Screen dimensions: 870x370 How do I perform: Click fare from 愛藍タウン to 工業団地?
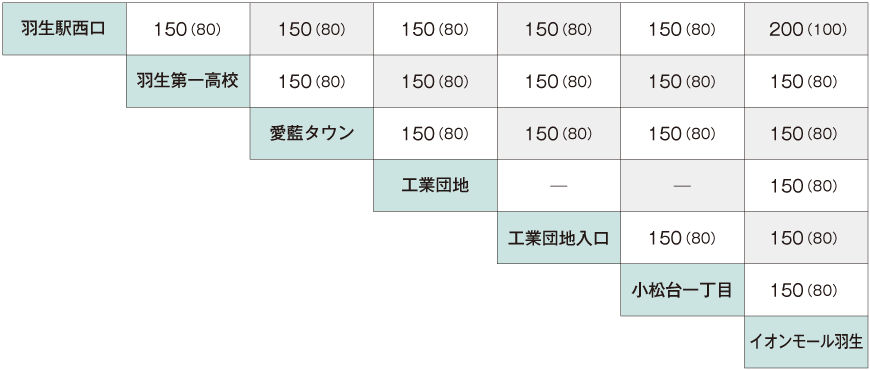[x=436, y=134]
